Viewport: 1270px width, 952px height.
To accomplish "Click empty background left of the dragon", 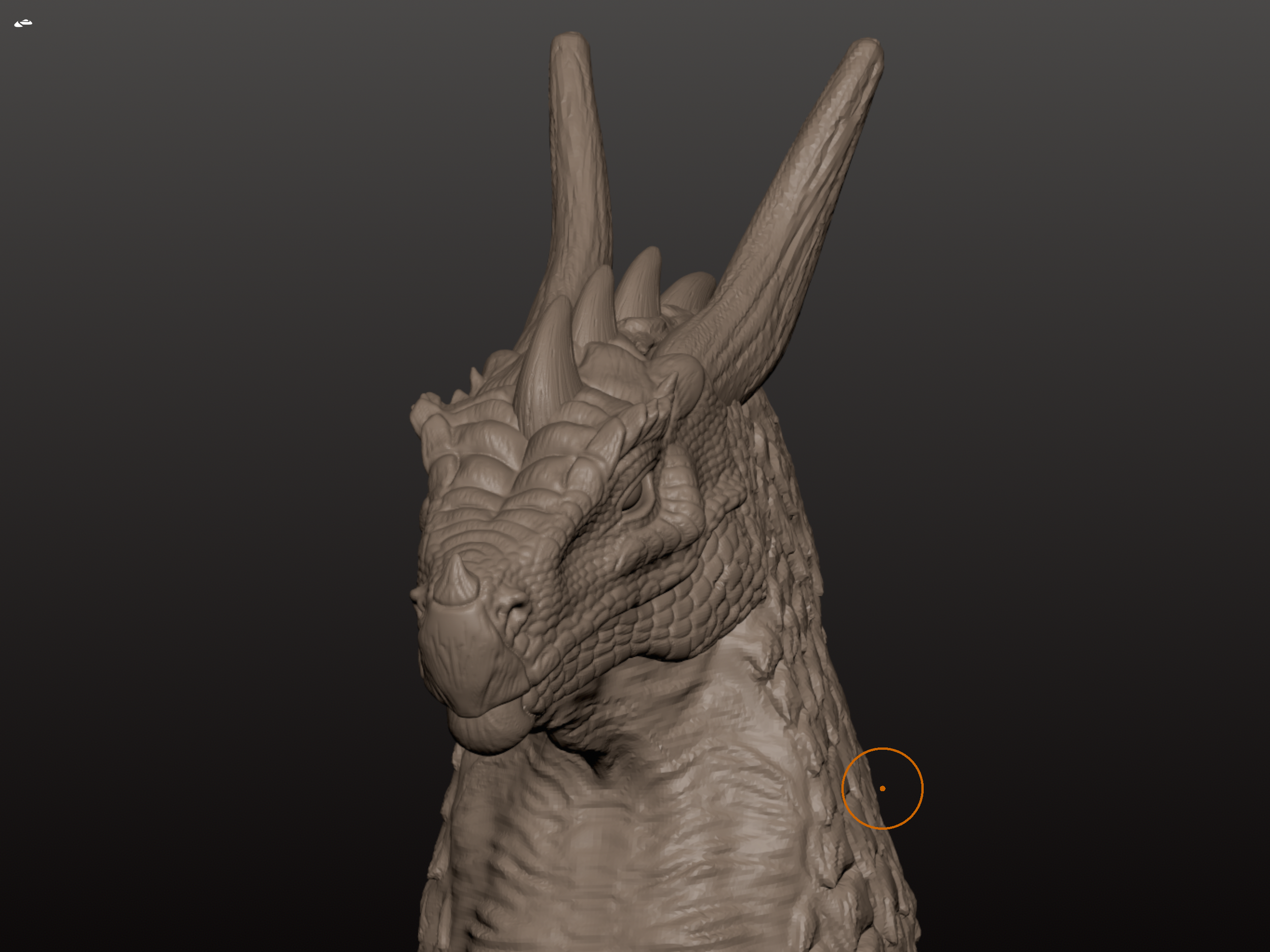I will (201, 459).
